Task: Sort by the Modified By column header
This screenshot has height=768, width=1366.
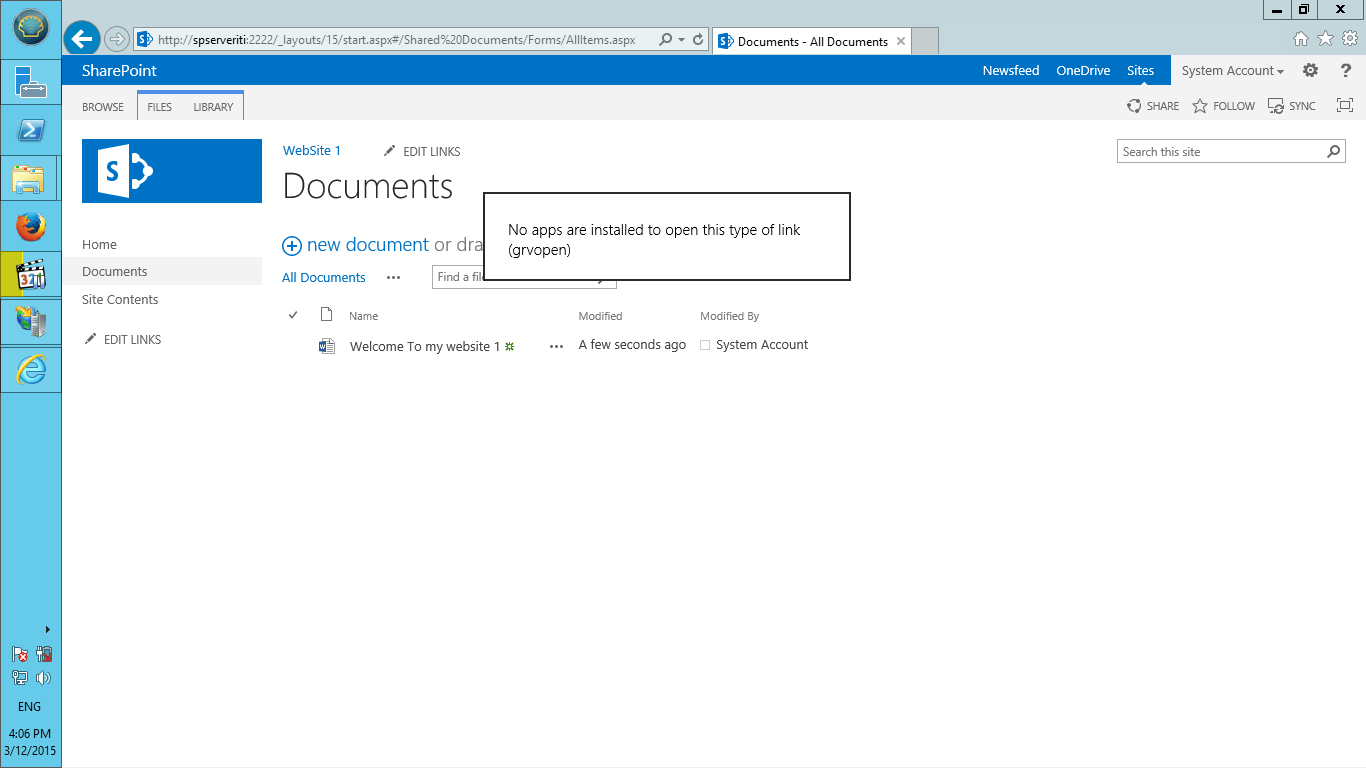Action: [x=730, y=316]
